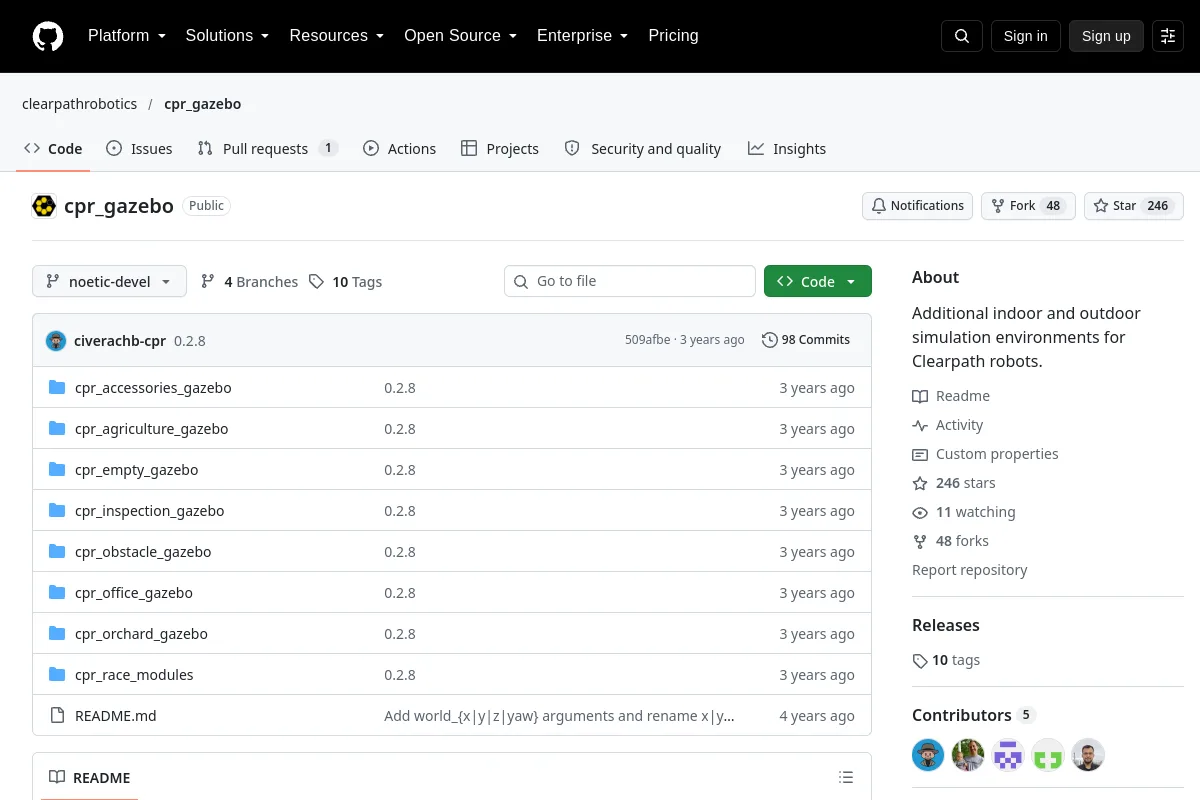Star the cpr_gazebo repository
Viewport: 1200px width, 800px height.
pyautogui.click(x=1134, y=206)
